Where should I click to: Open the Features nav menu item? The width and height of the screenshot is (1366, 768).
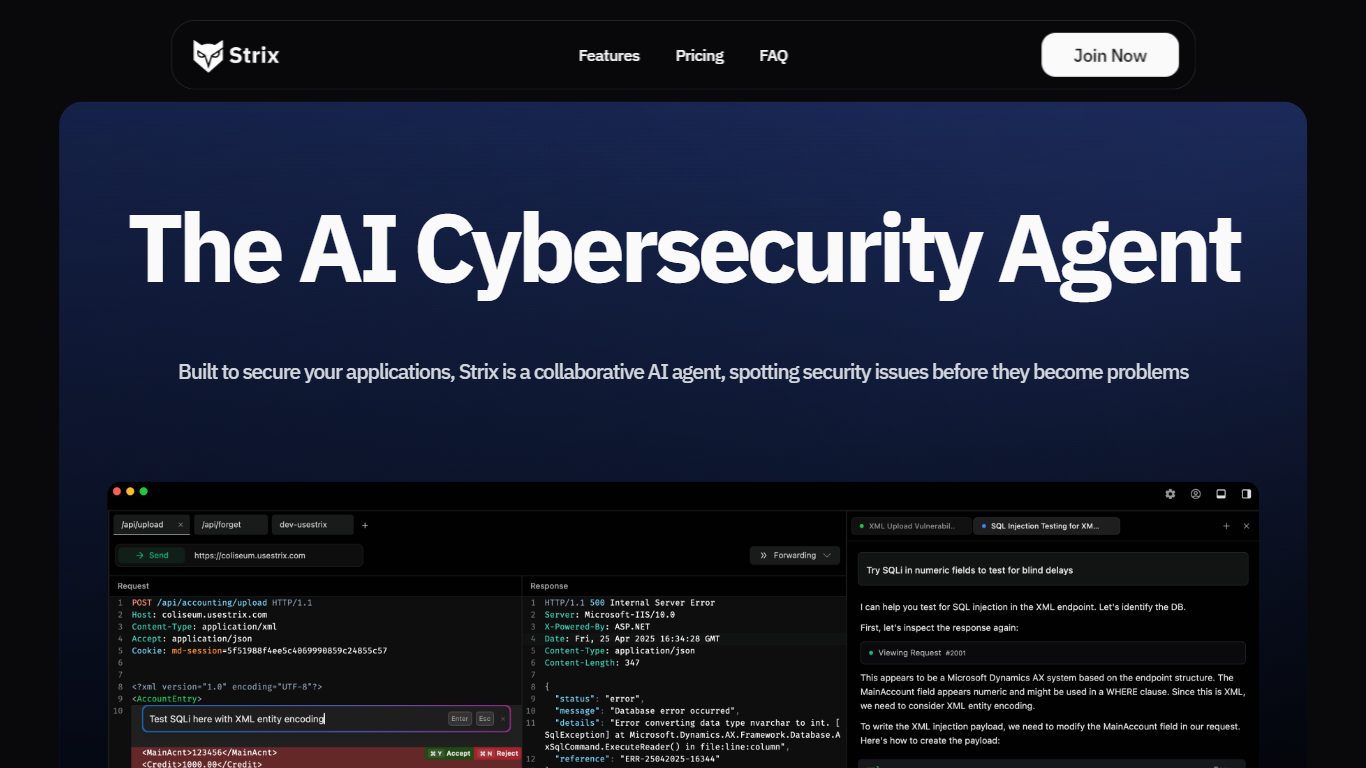(x=609, y=56)
